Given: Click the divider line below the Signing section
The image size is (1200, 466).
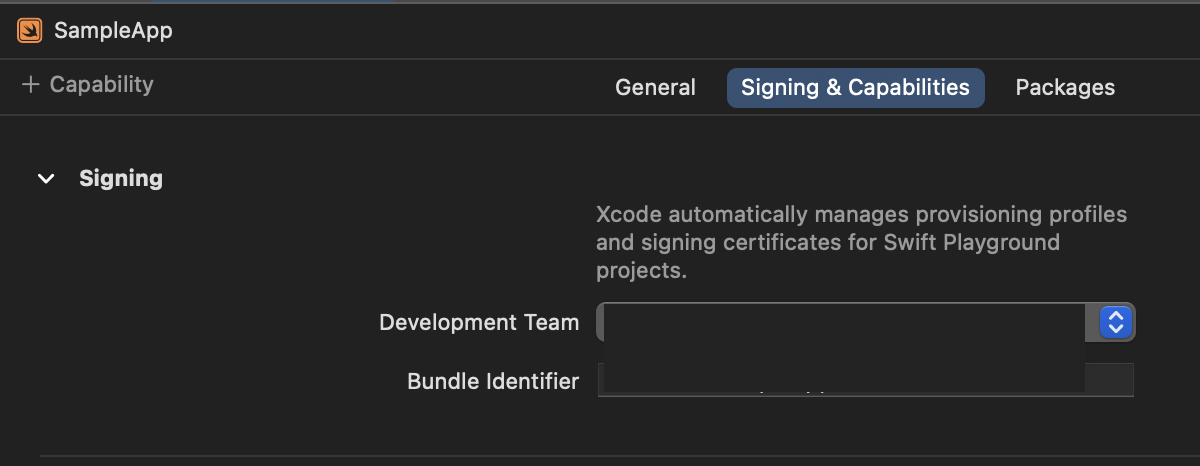Looking at the screenshot, I should click(x=620, y=456).
